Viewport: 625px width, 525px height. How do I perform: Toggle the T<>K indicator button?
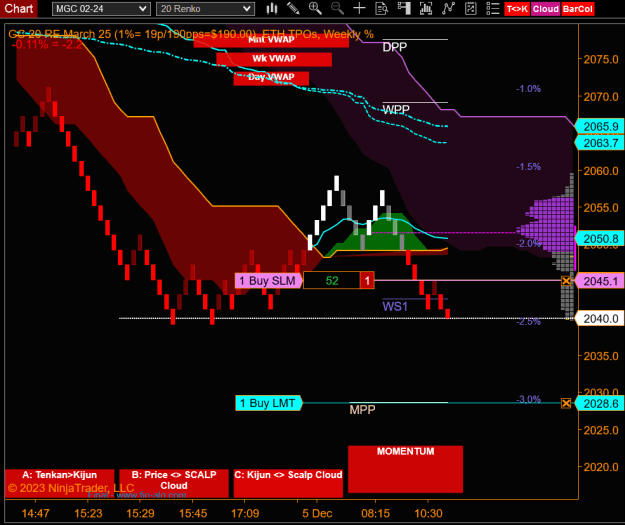[x=517, y=9]
